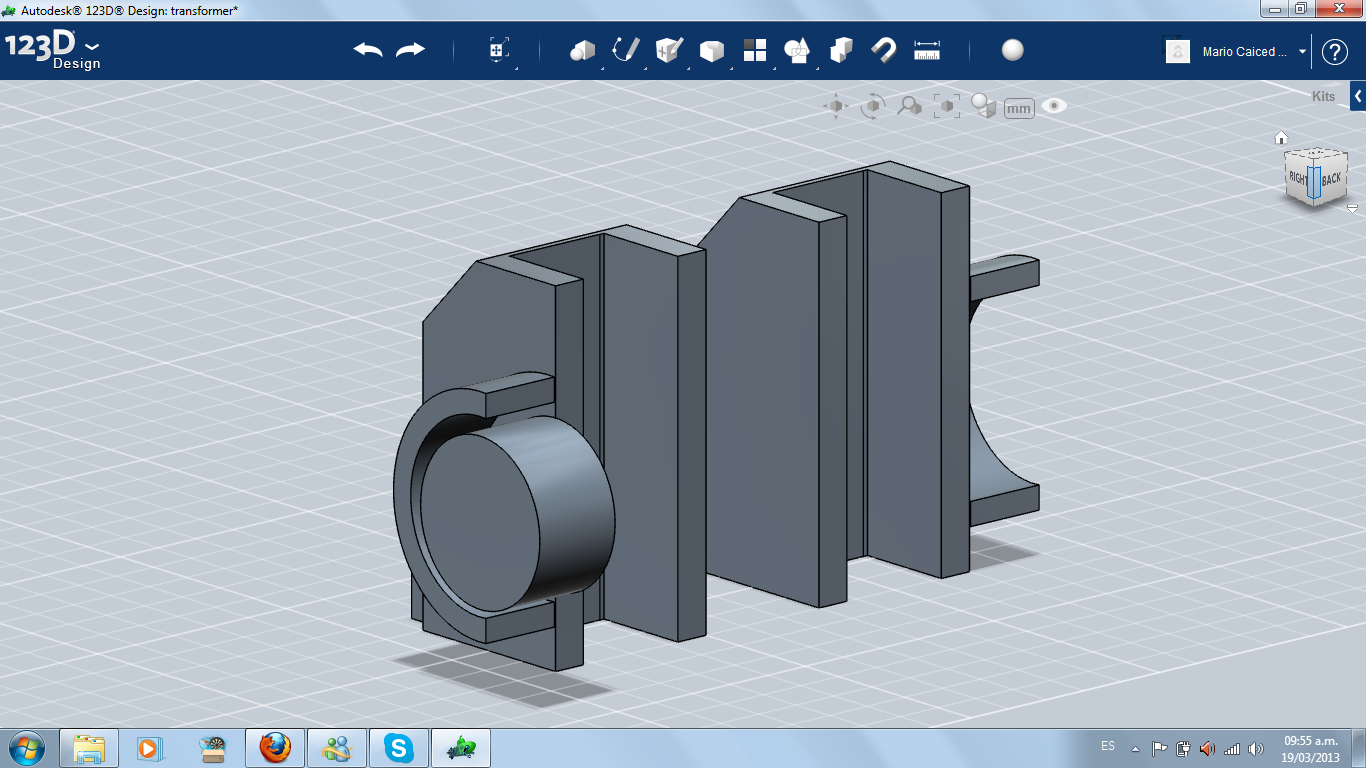This screenshot has height=768, width=1366.
Task: Select the Measure ruler tool
Action: pyautogui.click(x=927, y=50)
